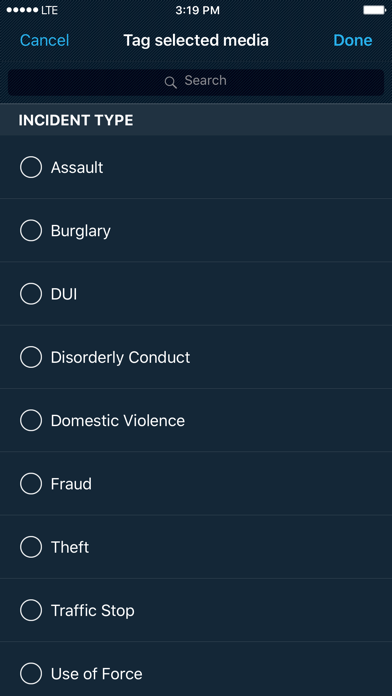Viewport: 392px width, 696px height.
Task: Mark the Domestic Violence radio circle
Action: (31, 420)
